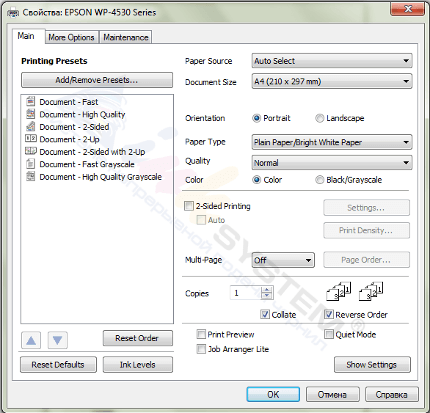Viewport: 430px width, 413px height.
Task: Open the Document Size dropdown
Action: pyautogui.click(x=332, y=81)
